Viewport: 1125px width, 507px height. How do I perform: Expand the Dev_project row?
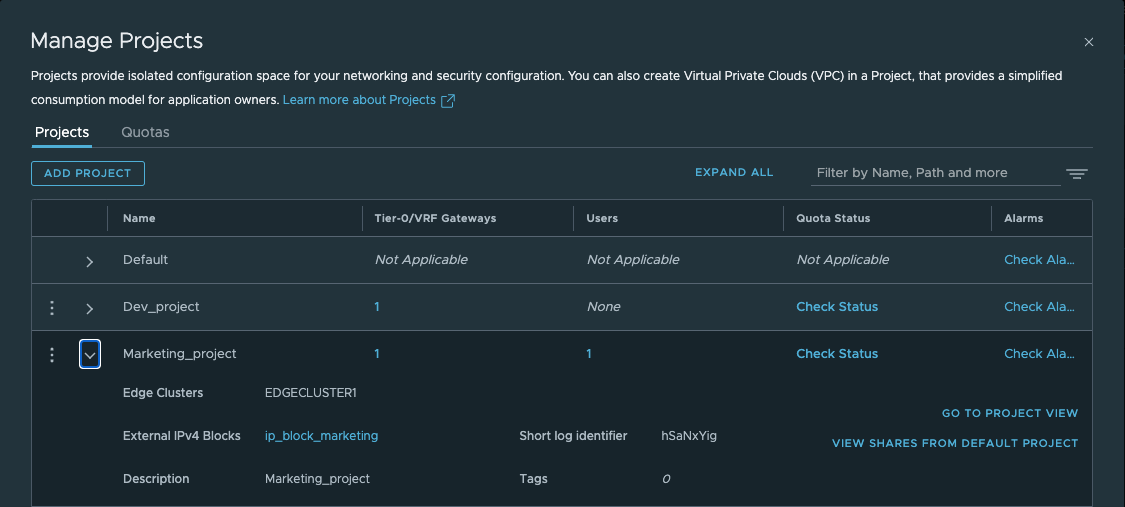(89, 308)
